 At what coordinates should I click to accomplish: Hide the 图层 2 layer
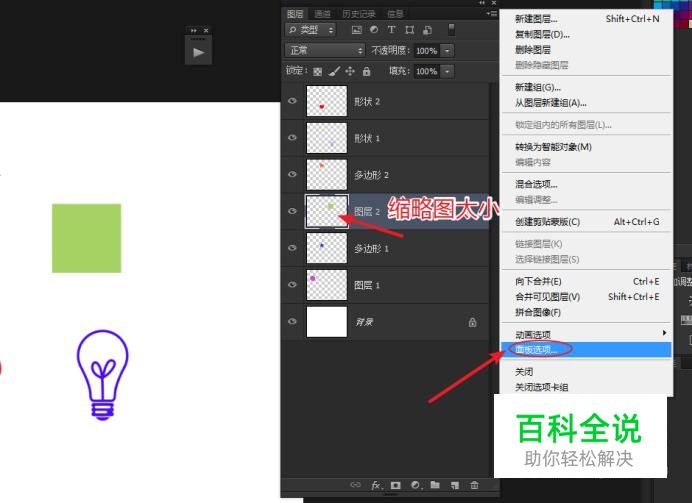[292, 211]
